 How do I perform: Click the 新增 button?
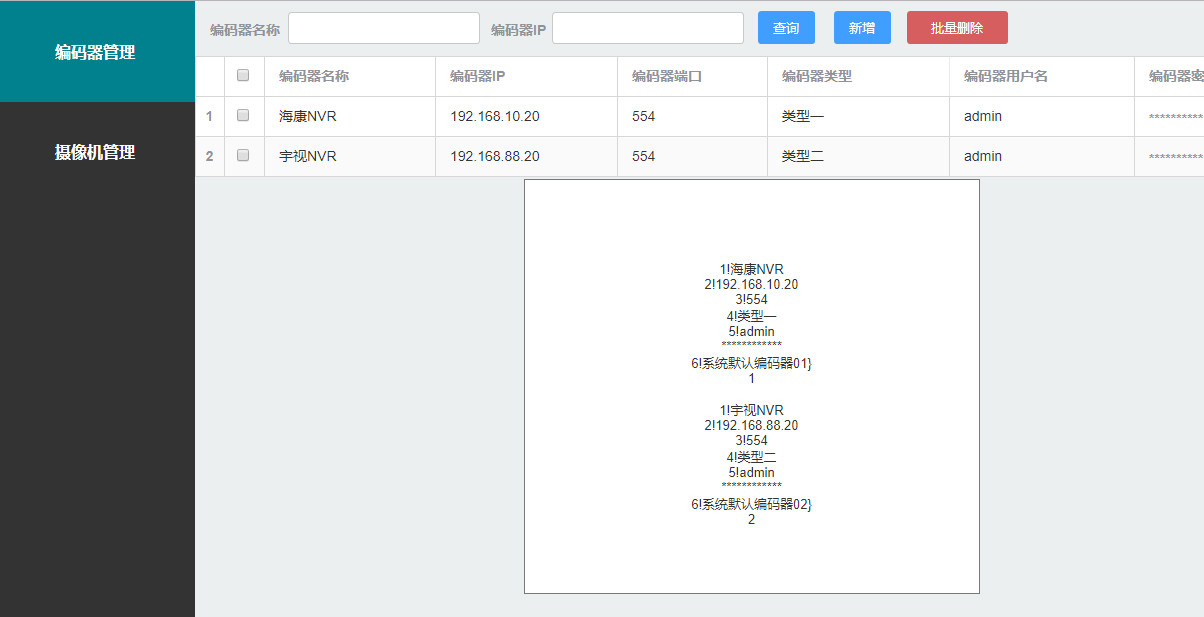pyautogui.click(x=862, y=28)
